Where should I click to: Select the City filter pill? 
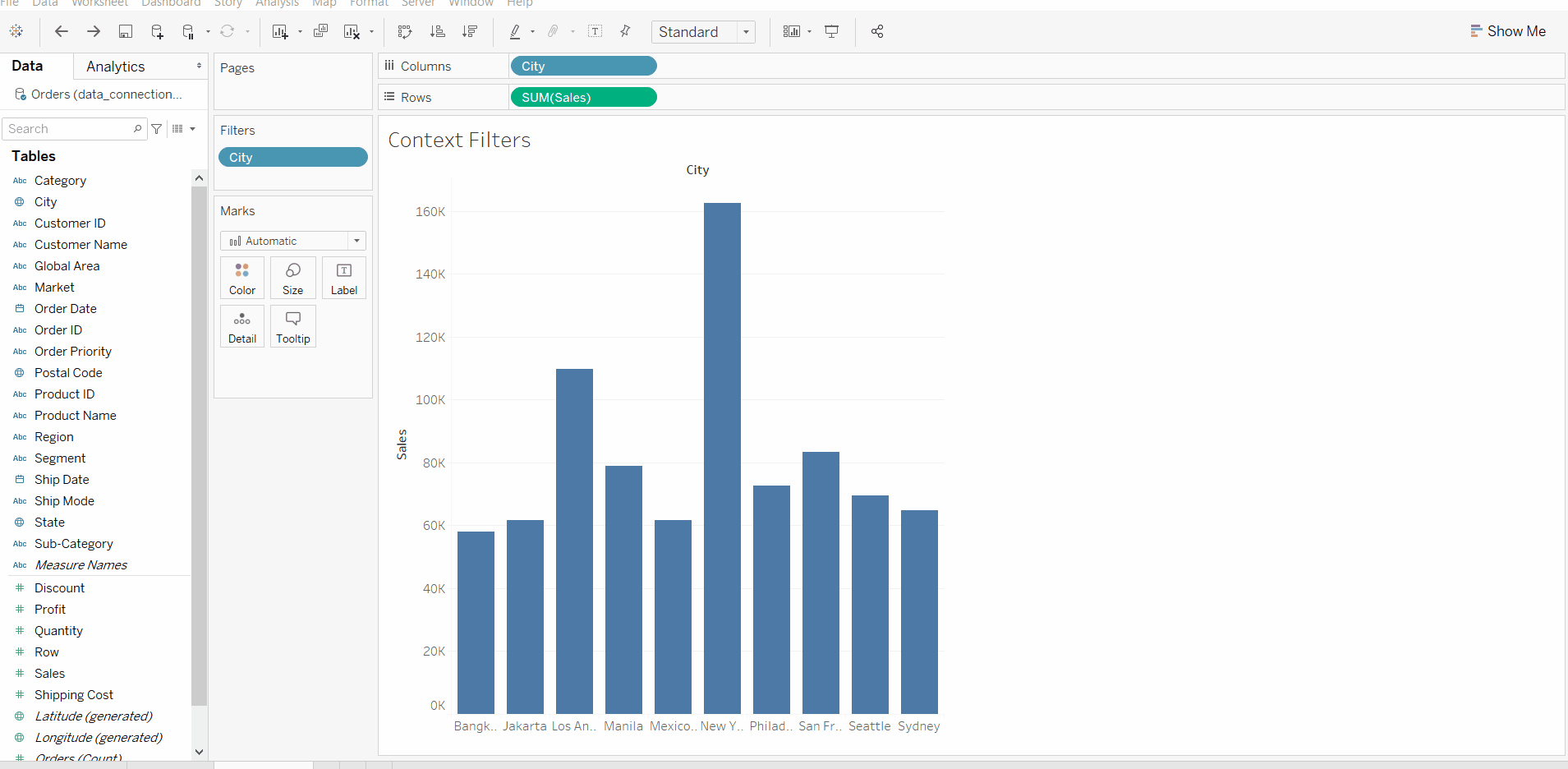tap(292, 157)
